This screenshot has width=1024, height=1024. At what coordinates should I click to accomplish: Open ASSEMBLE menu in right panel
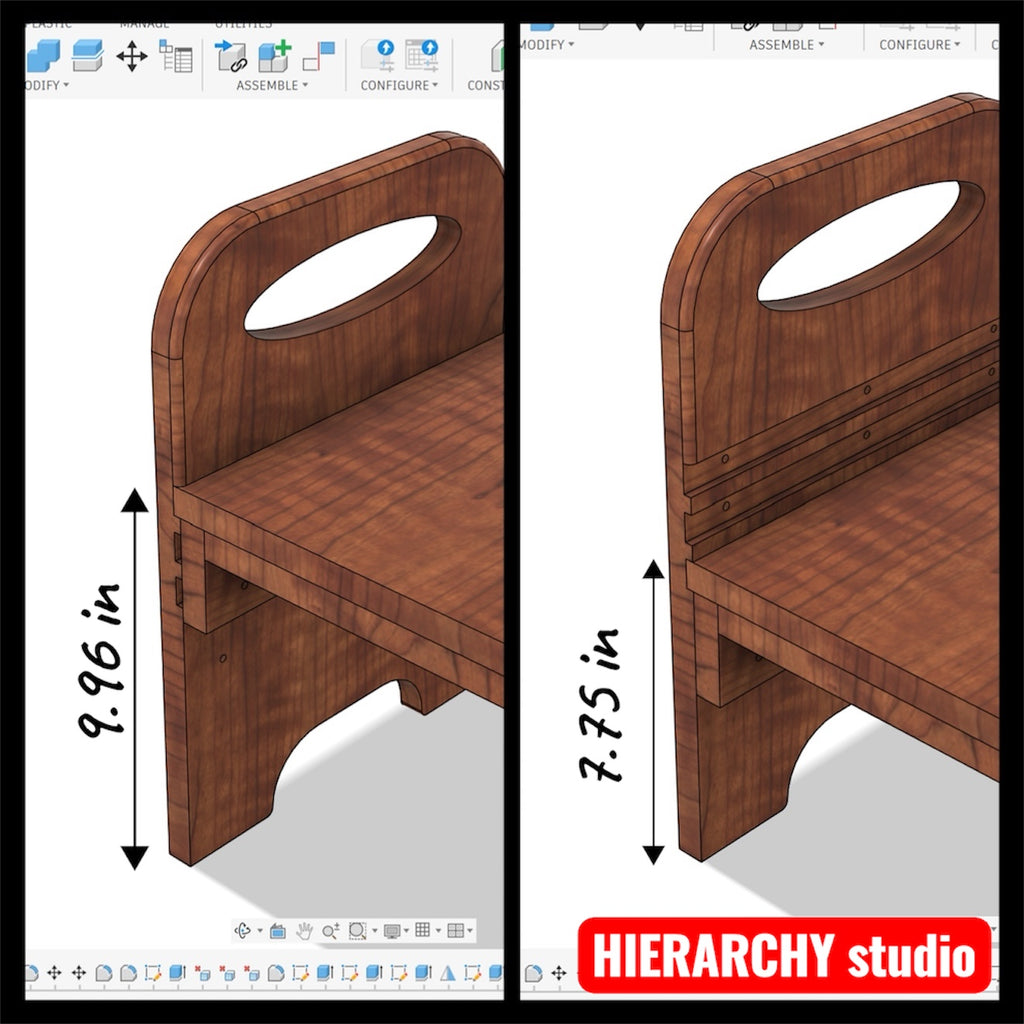pyautogui.click(x=787, y=45)
